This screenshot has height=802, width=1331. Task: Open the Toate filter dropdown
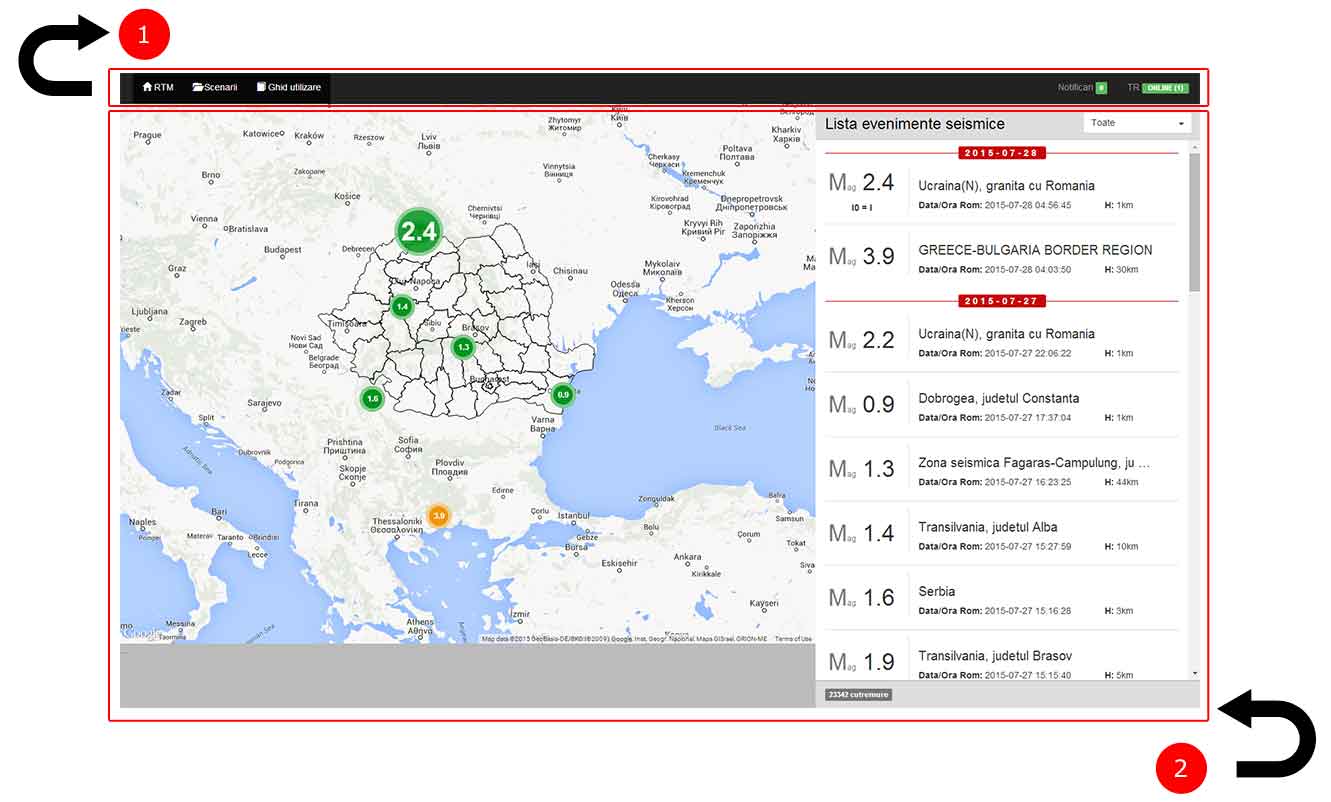[1137, 123]
